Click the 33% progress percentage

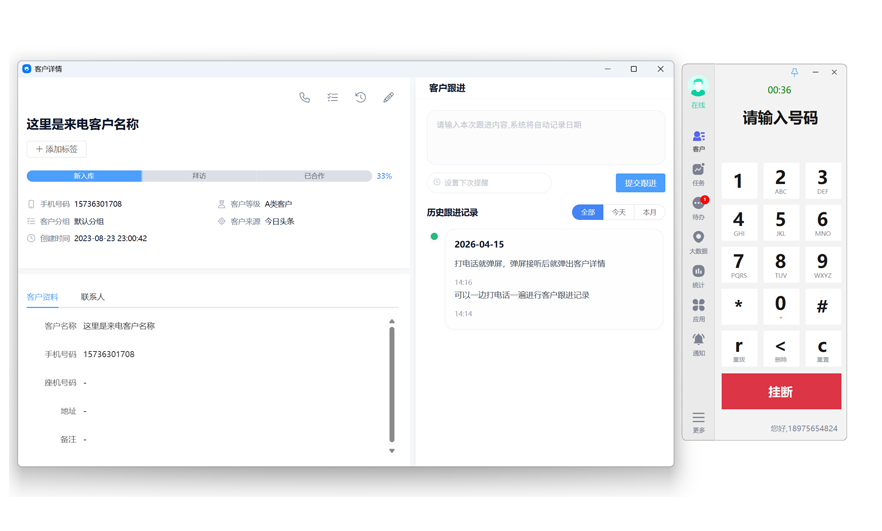tap(384, 176)
